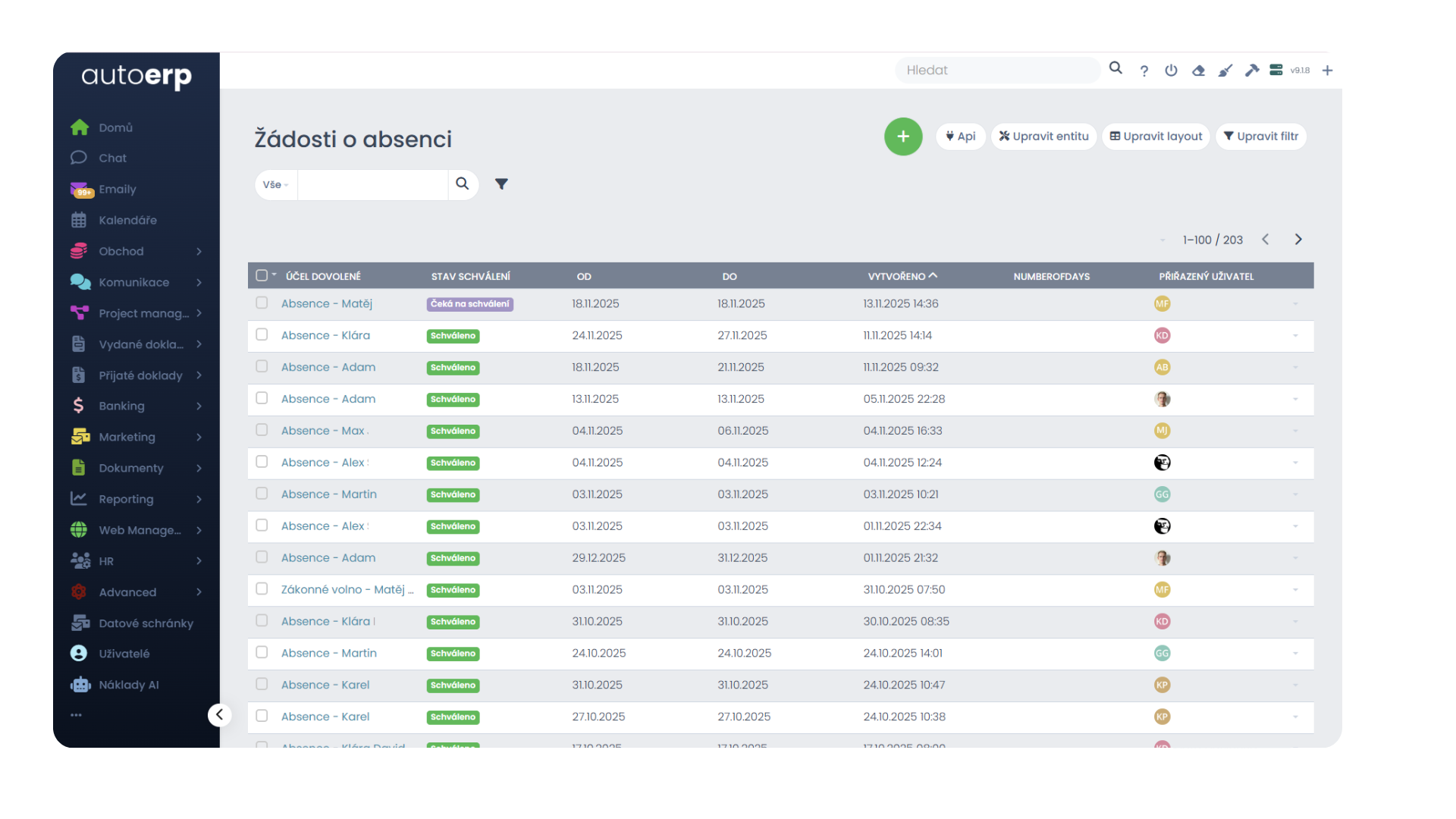Screen dimensions: 1456x819
Task: Toggle the select-all checkbox in table header
Action: click(x=262, y=276)
